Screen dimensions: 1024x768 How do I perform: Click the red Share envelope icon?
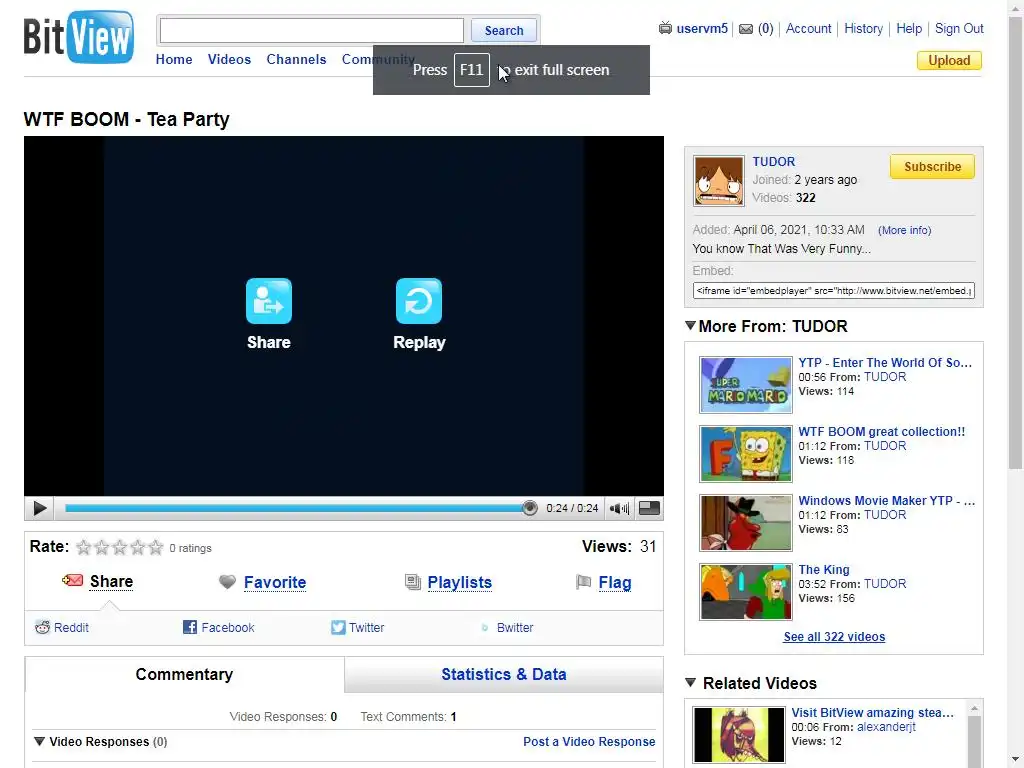coord(72,580)
